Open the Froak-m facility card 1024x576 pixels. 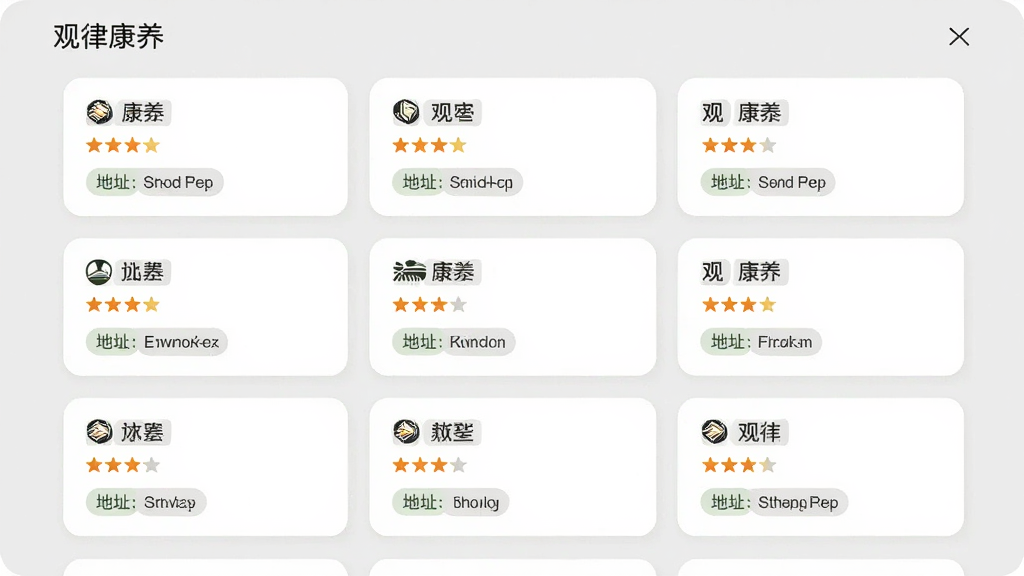tap(820, 307)
